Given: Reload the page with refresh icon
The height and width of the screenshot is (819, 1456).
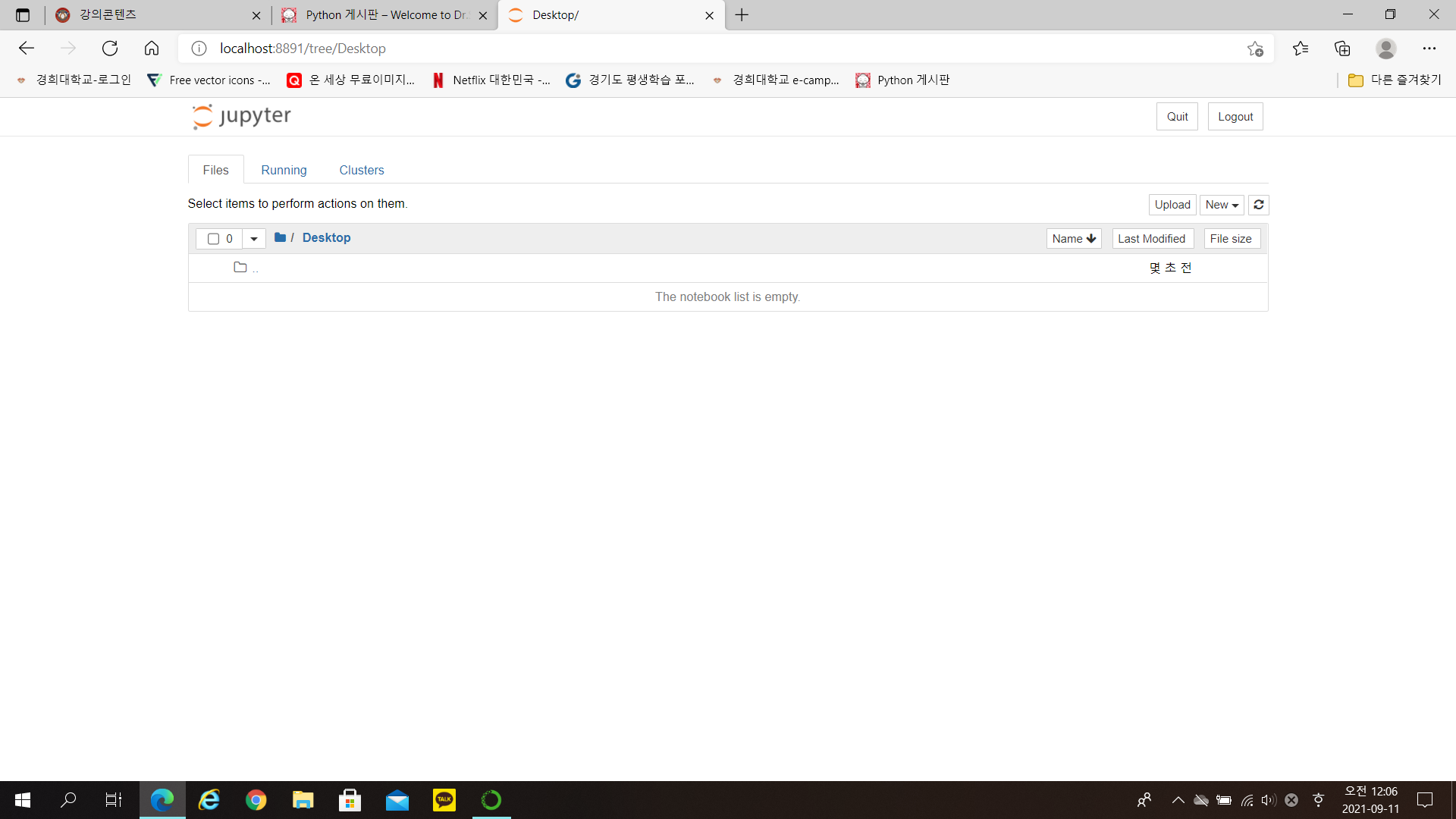Looking at the screenshot, I should (110, 49).
